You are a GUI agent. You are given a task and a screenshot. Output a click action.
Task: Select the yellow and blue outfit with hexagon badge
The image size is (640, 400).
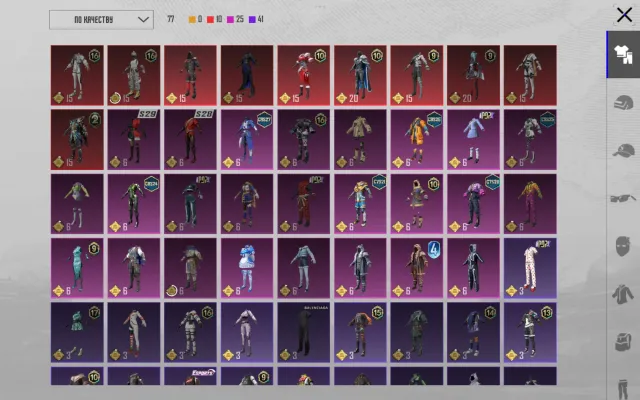[360, 204]
